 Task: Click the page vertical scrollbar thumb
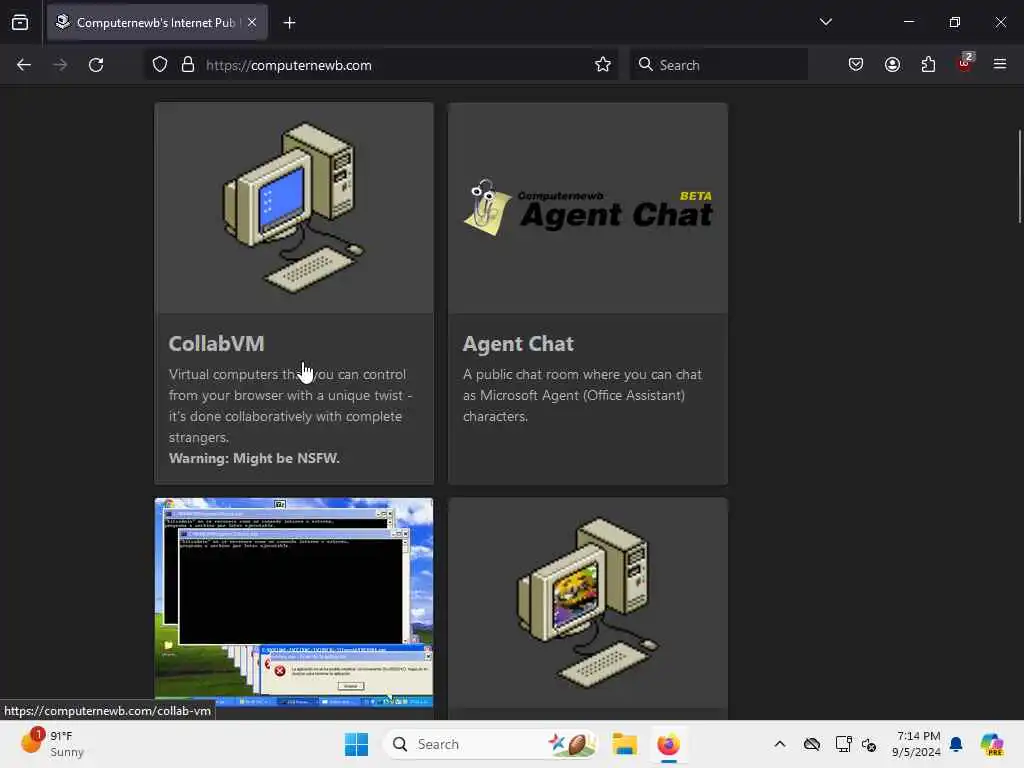pos(1019,176)
